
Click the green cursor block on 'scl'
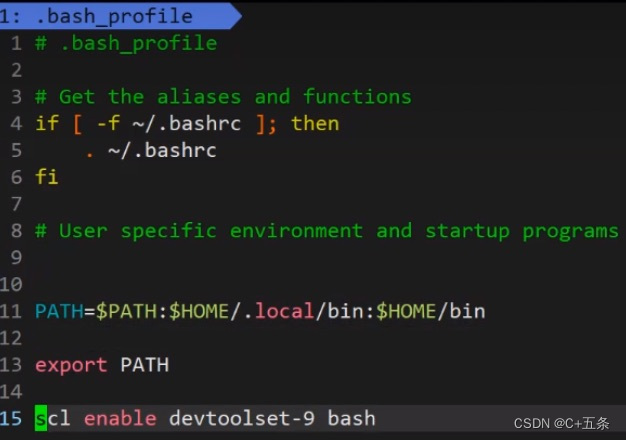[x=41, y=418]
